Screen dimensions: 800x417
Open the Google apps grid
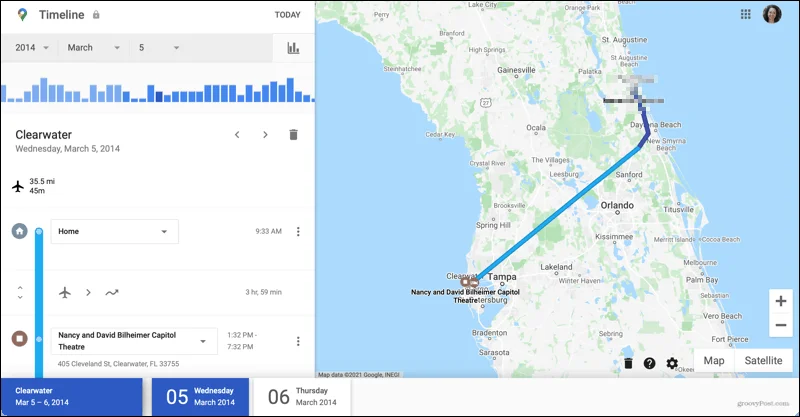[745, 14]
